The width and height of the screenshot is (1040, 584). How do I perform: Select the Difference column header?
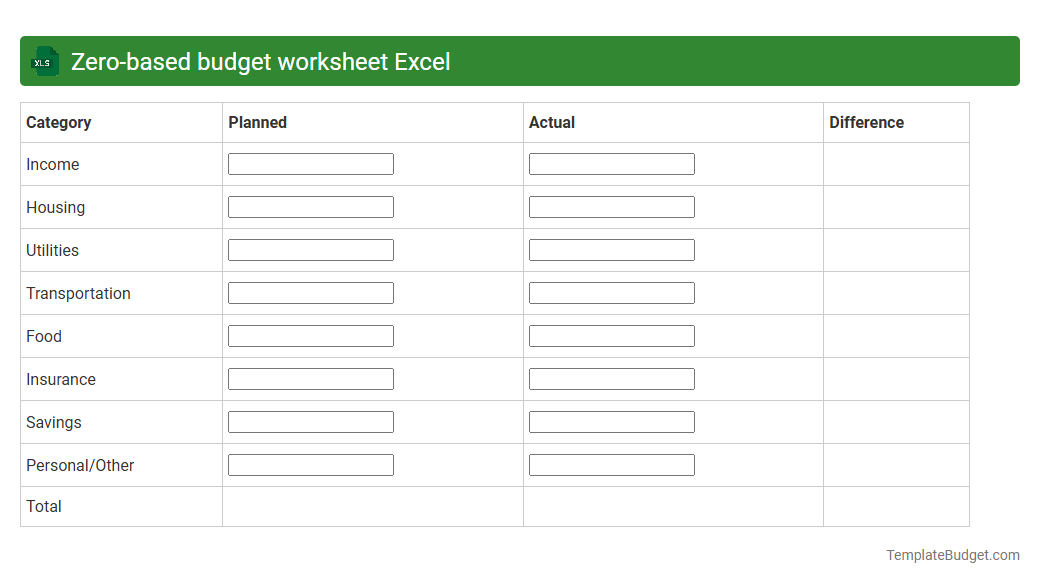[866, 122]
